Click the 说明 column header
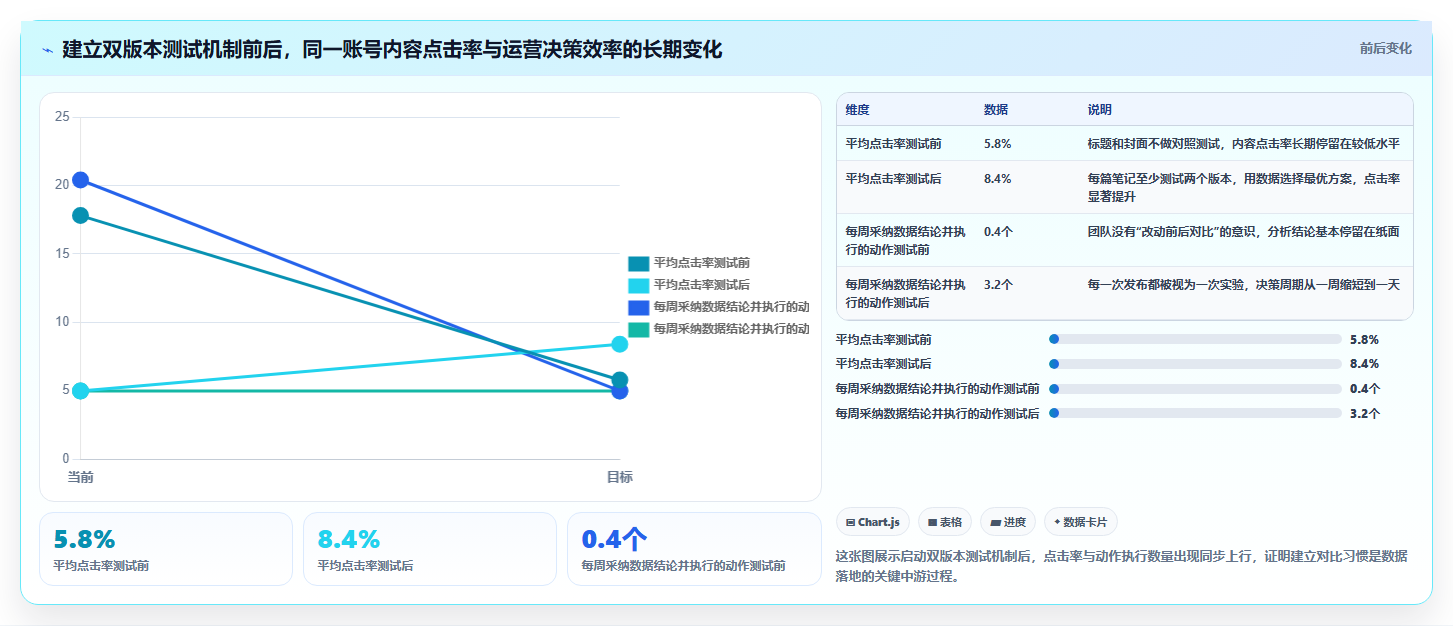 (x=1100, y=110)
